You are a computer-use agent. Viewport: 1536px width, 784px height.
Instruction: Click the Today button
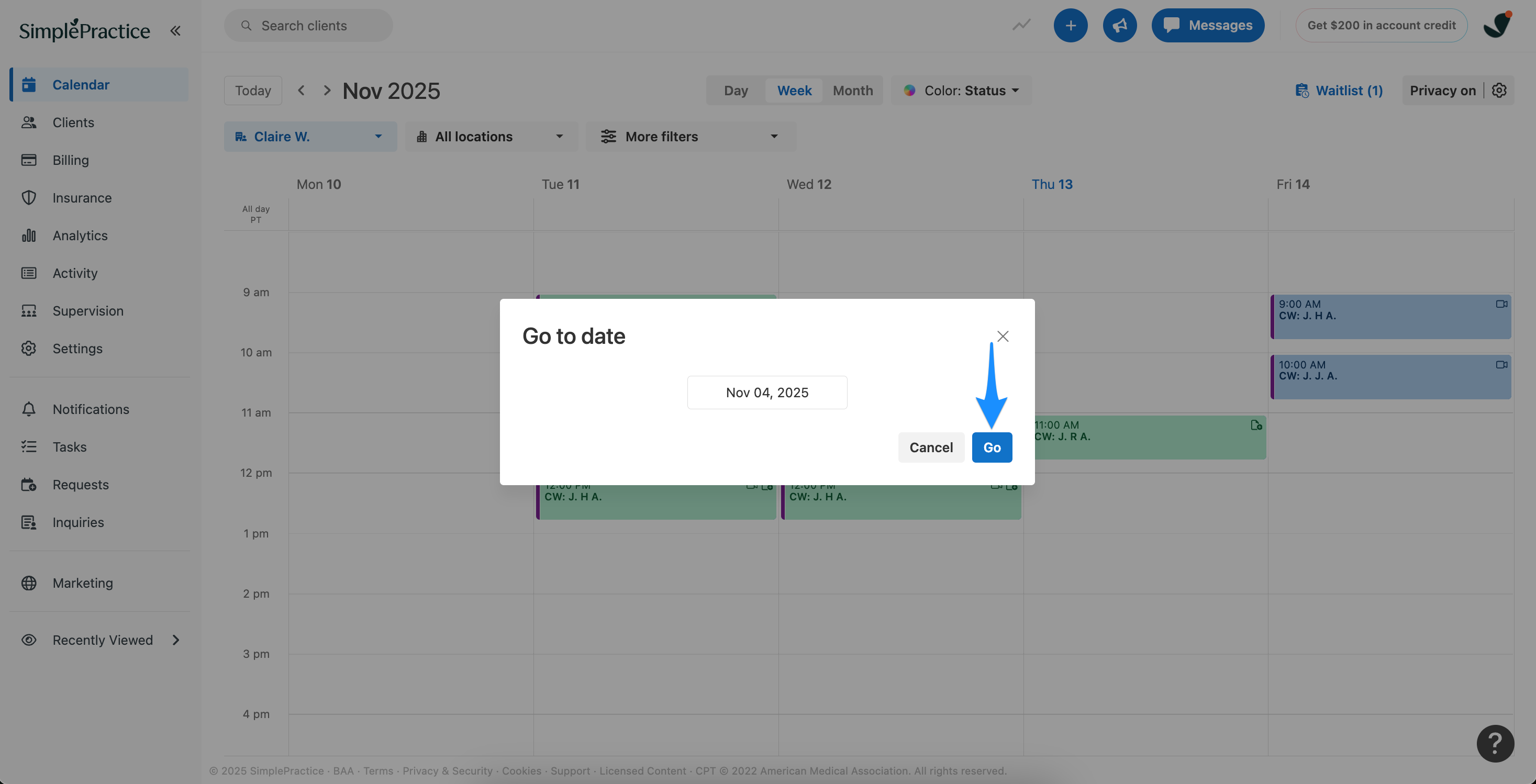click(x=253, y=91)
